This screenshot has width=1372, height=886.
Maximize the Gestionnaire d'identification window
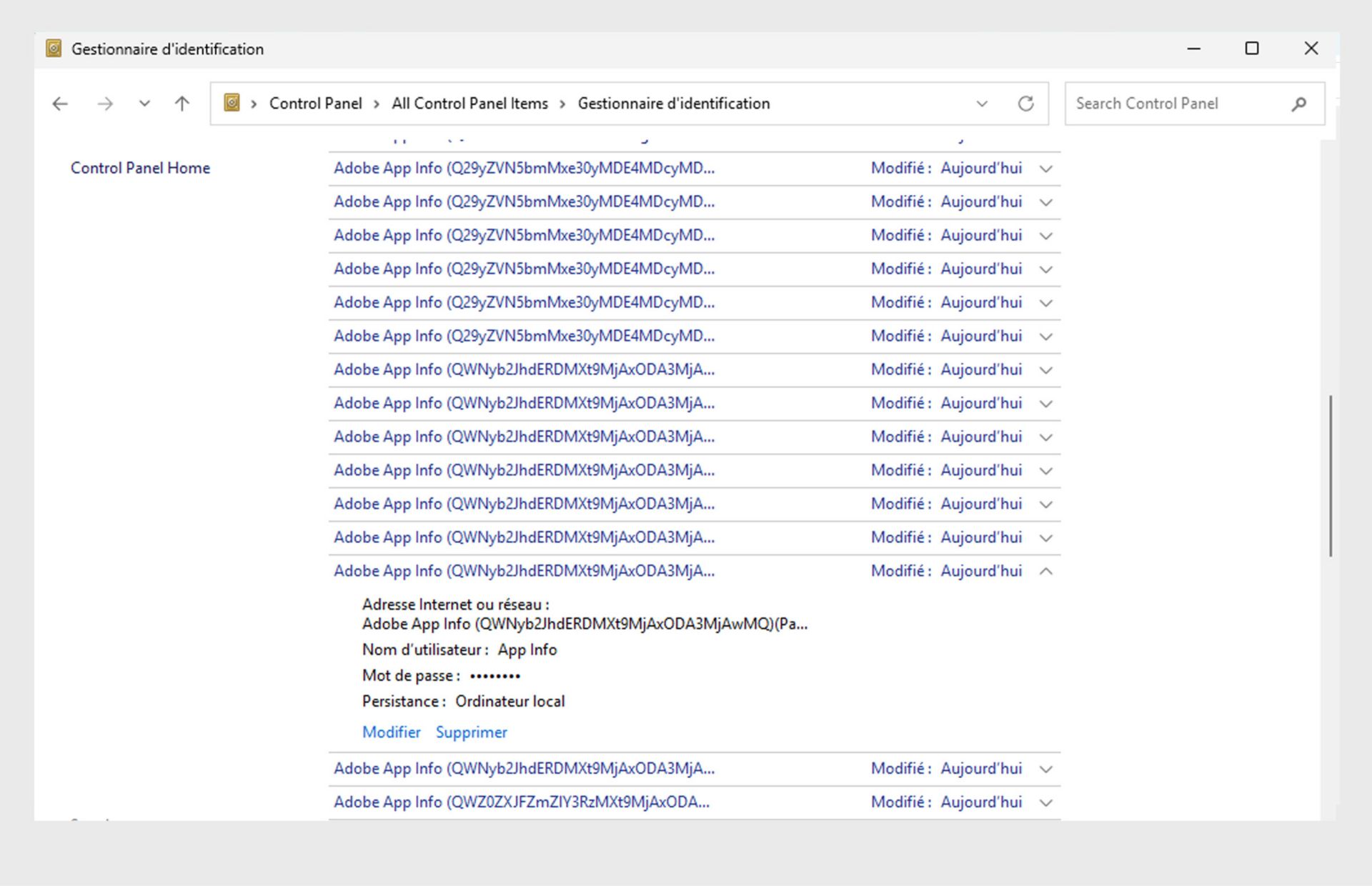click(x=1252, y=49)
